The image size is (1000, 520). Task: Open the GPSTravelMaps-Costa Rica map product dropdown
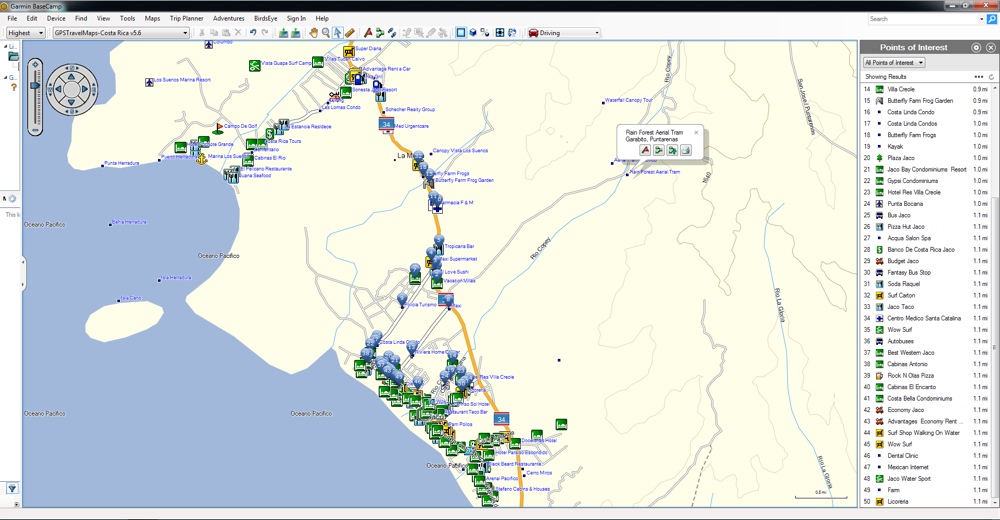[121, 33]
